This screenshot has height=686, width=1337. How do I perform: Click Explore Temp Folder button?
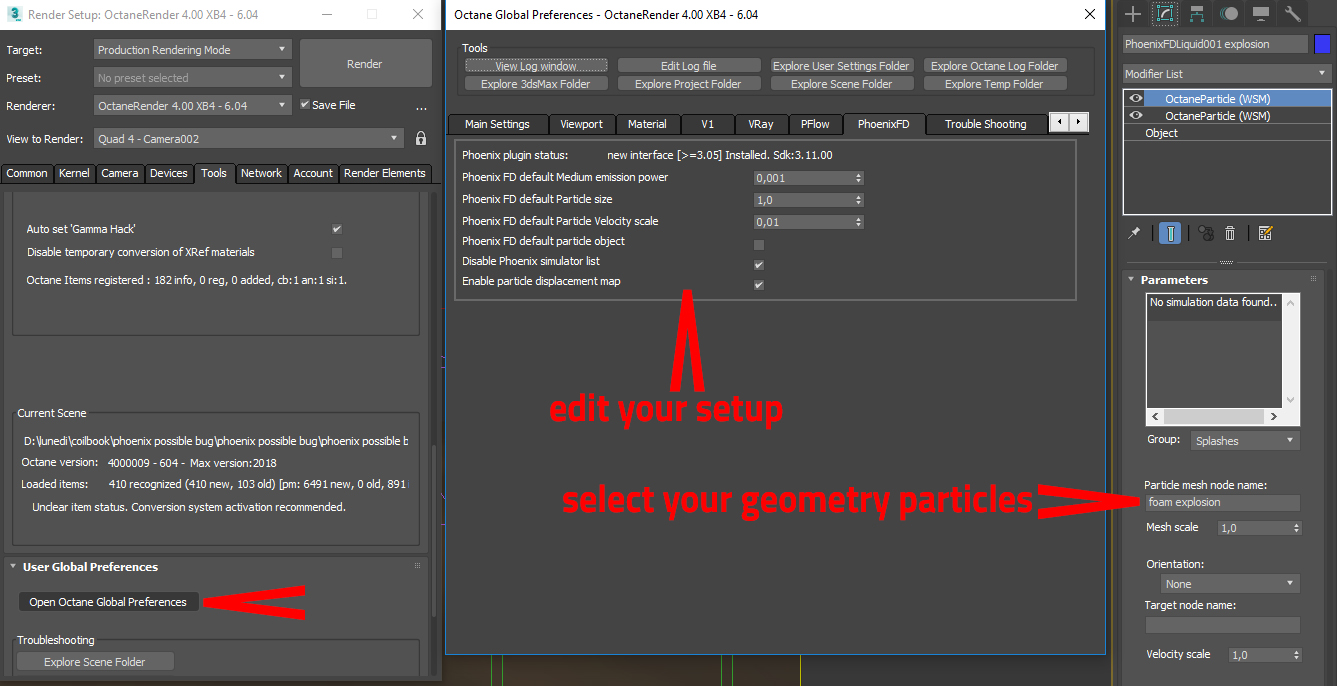click(x=994, y=84)
